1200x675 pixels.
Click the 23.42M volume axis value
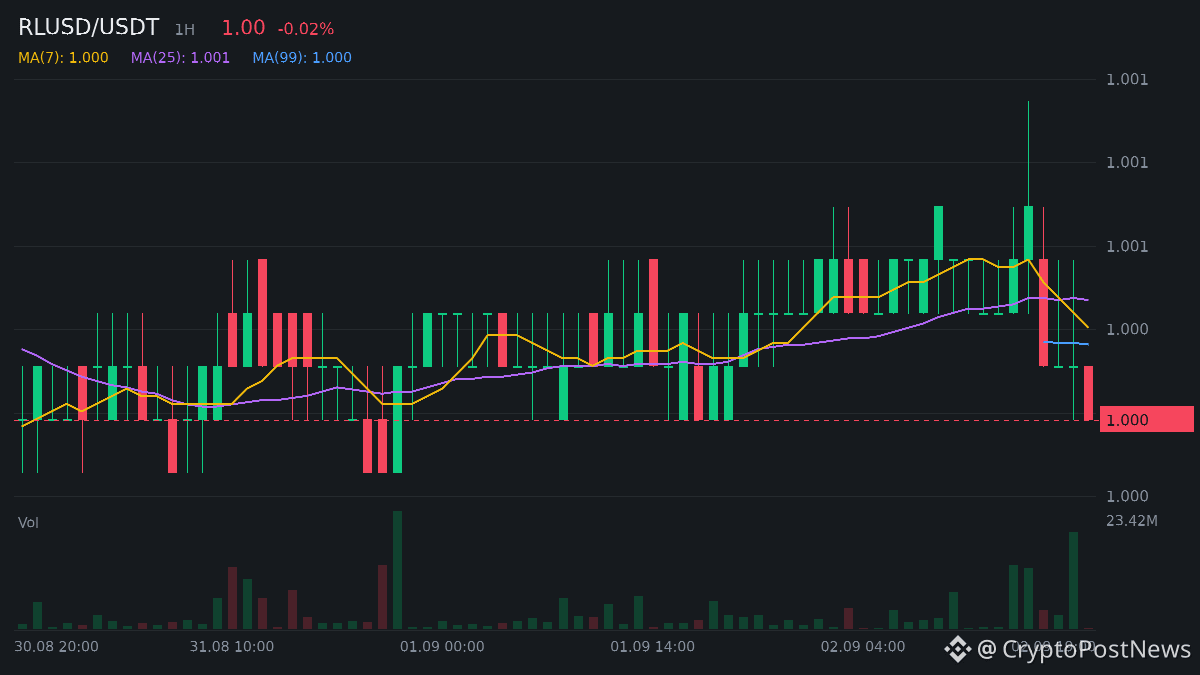[1132, 521]
